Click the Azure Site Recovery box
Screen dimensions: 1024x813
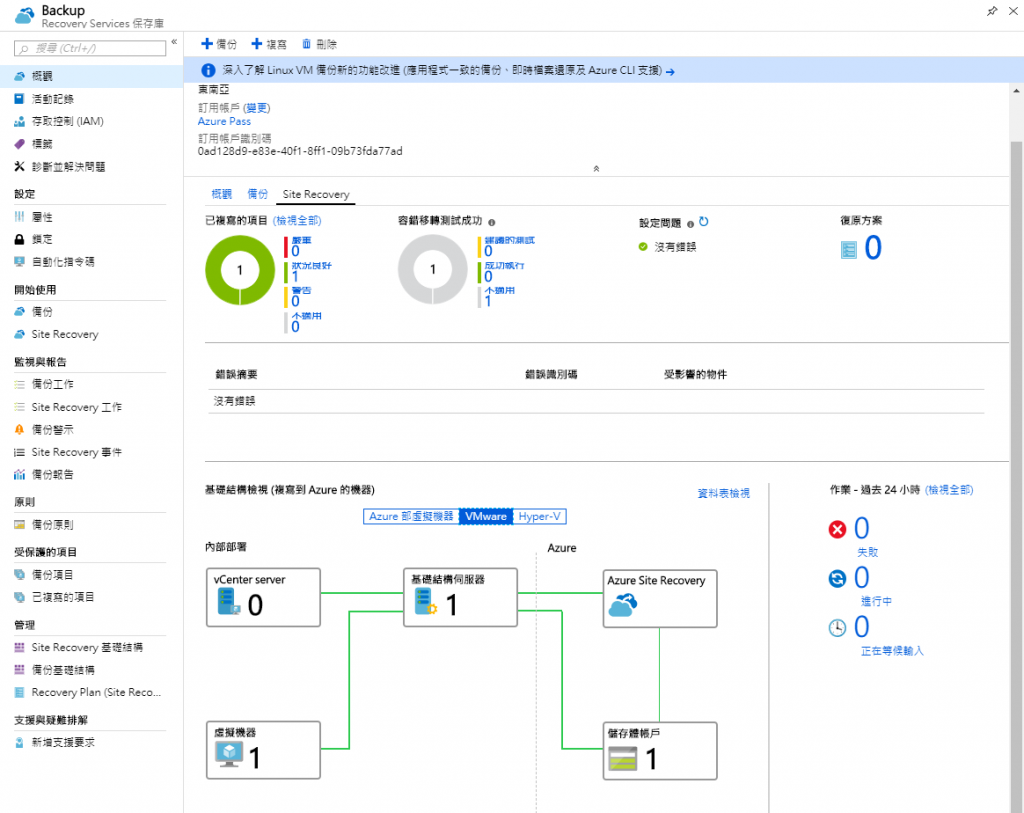coord(660,599)
